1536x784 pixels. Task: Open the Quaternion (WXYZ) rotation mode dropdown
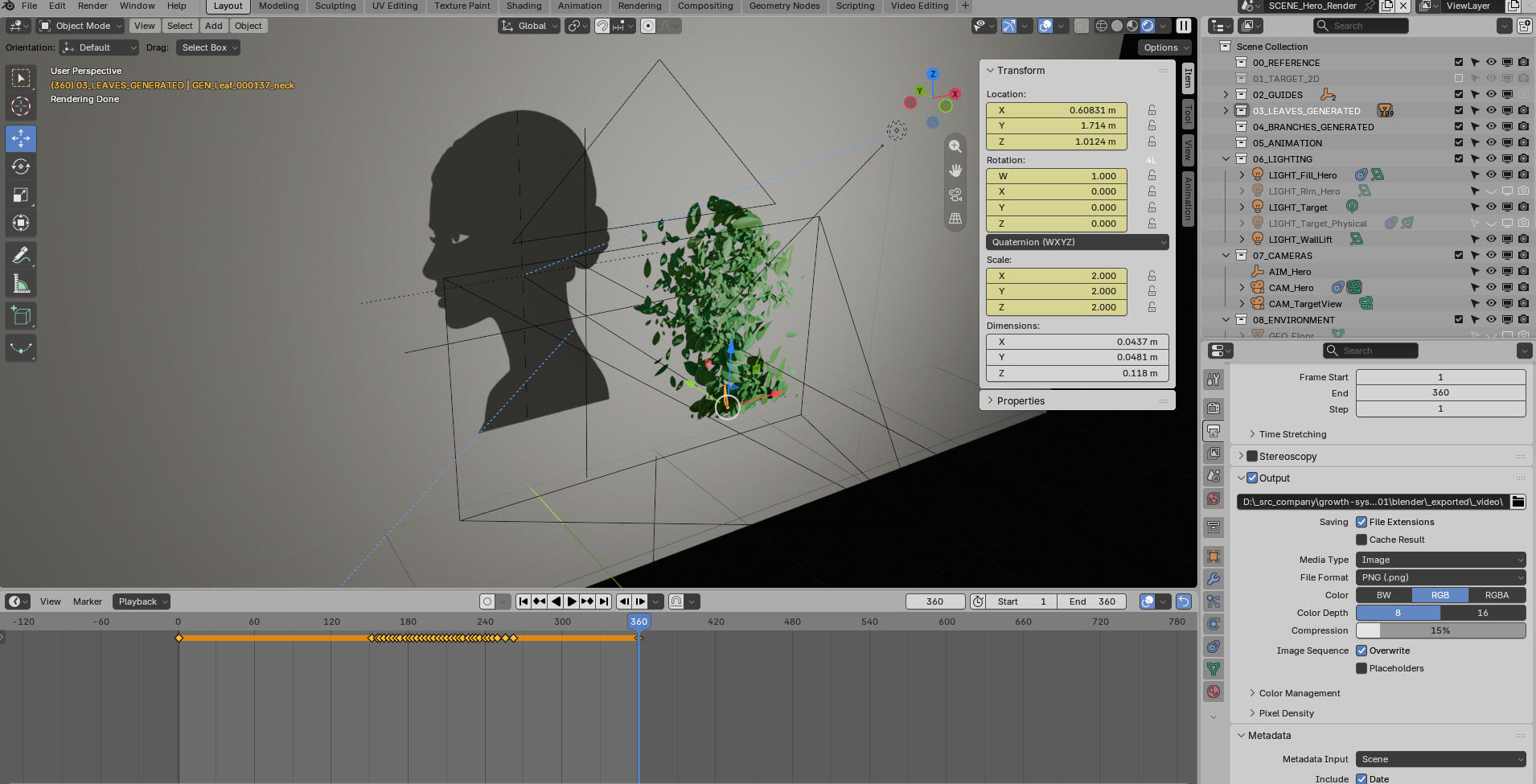pos(1078,242)
